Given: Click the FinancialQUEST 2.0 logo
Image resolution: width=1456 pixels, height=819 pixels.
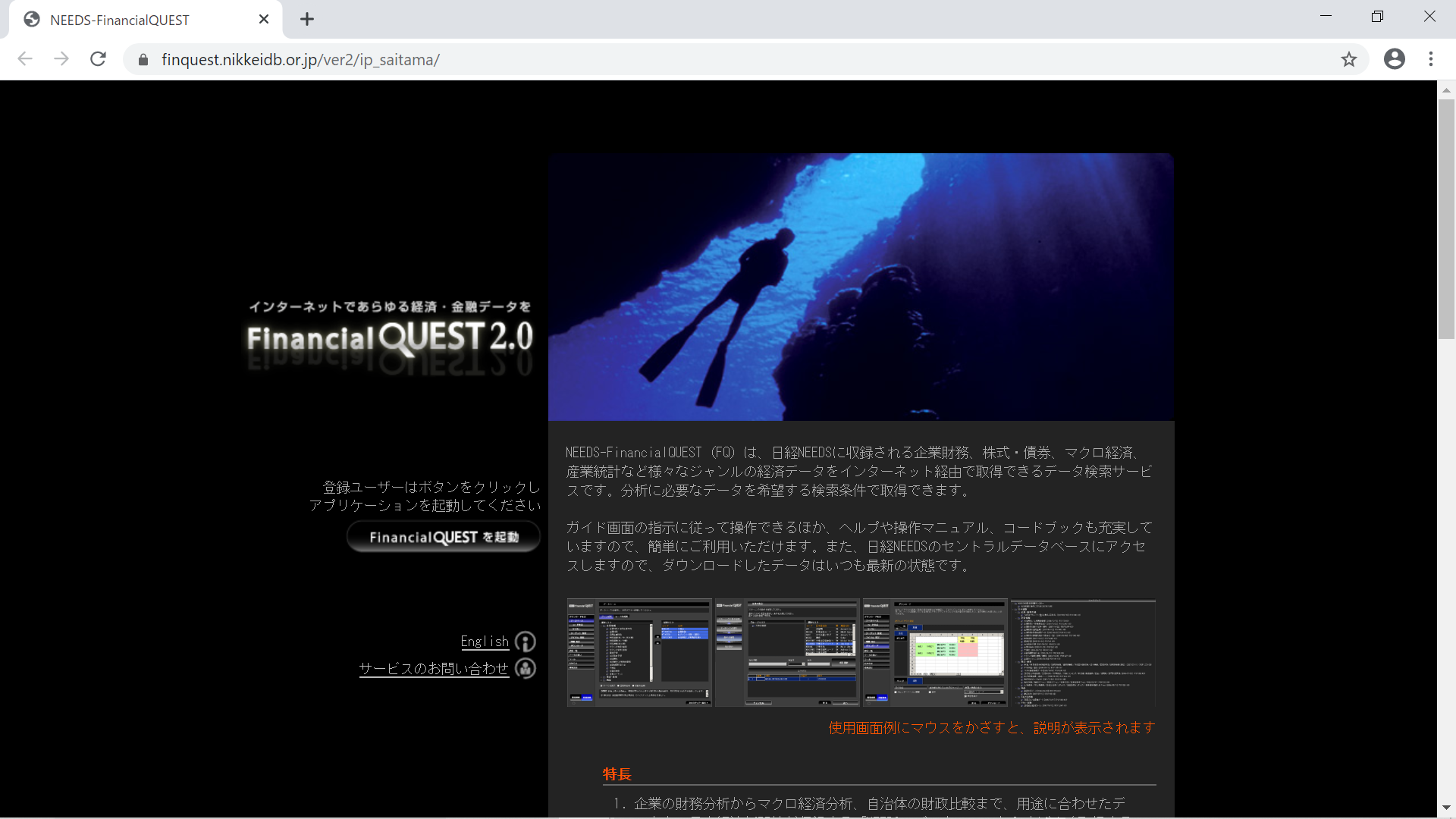Looking at the screenshot, I should 390,338.
